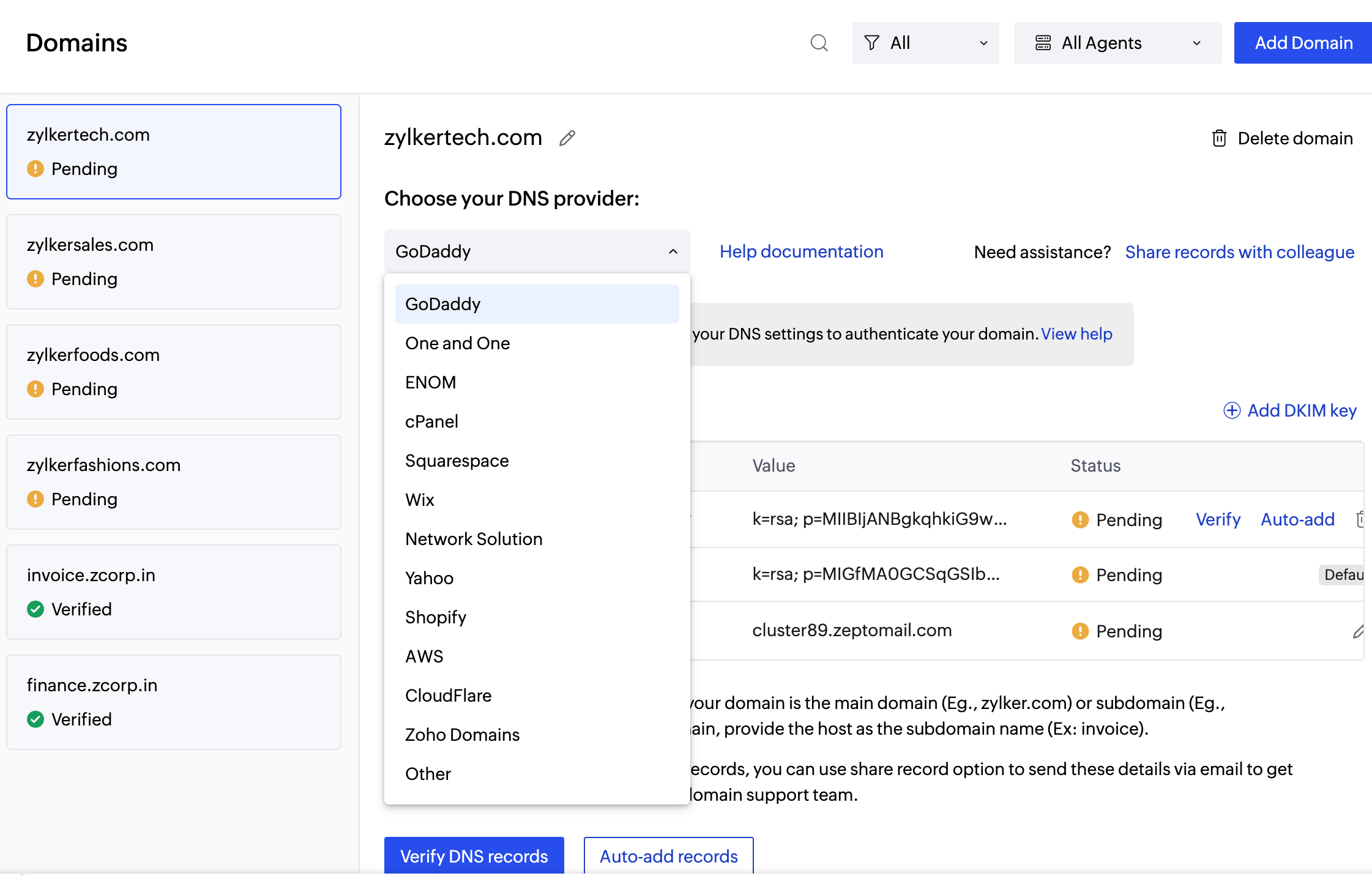
Task: Click the Delete domain label
Action: (x=1295, y=138)
